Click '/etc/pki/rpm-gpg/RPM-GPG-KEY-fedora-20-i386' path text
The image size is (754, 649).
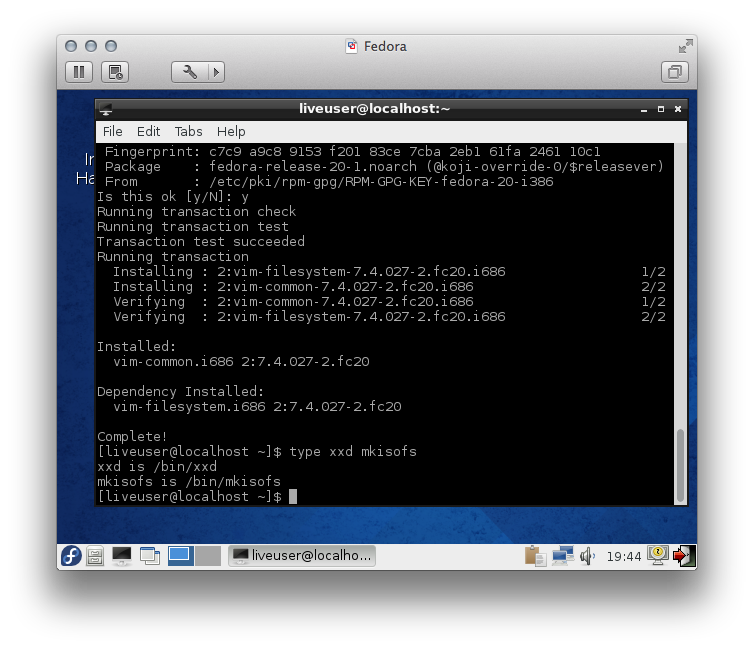pyautogui.click(x=381, y=182)
